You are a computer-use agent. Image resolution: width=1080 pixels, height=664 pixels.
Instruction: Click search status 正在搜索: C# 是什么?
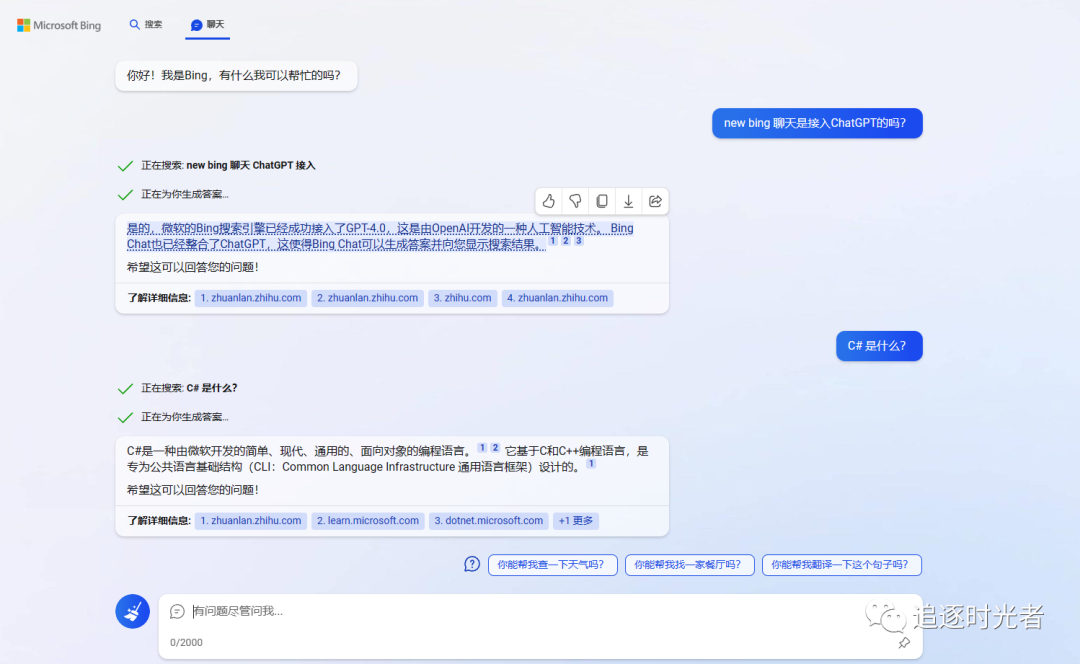(x=189, y=388)
